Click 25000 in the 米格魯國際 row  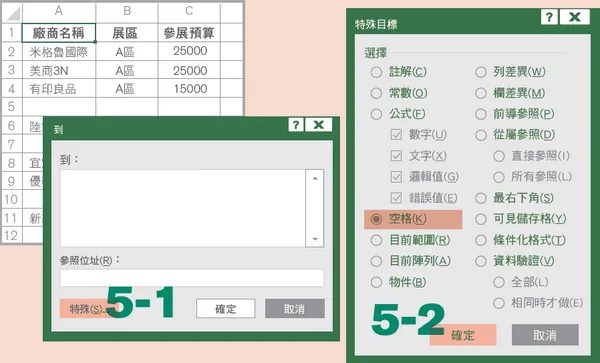(189, 51)
